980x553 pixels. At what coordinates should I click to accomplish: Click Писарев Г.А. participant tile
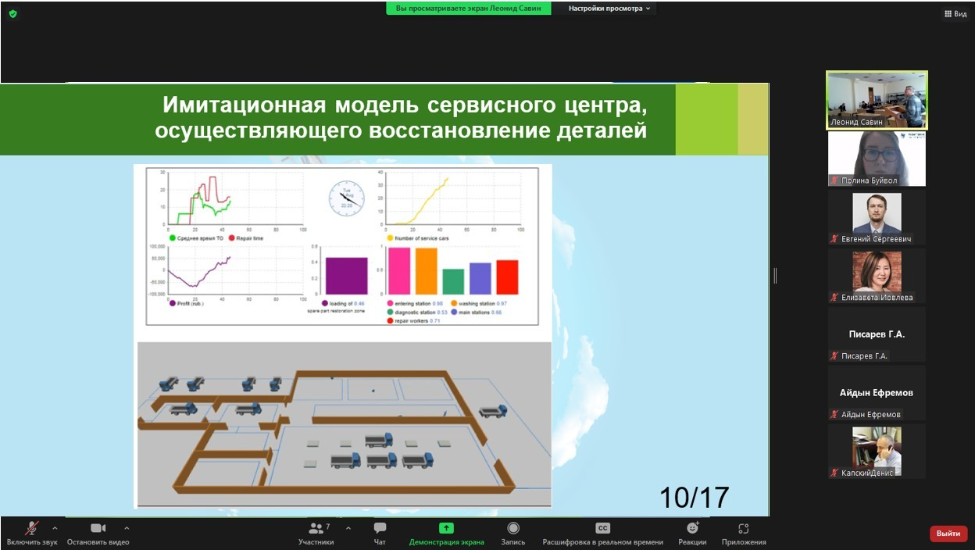click(x=876, y=335)
